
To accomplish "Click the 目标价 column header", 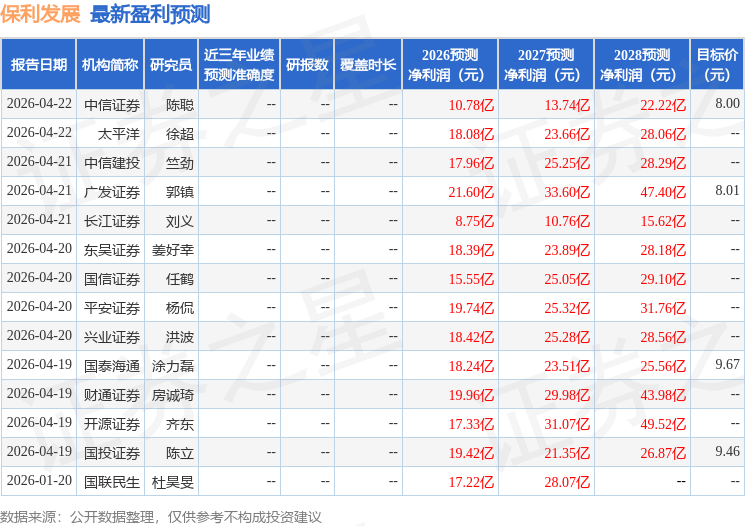I will pos(717,65).
